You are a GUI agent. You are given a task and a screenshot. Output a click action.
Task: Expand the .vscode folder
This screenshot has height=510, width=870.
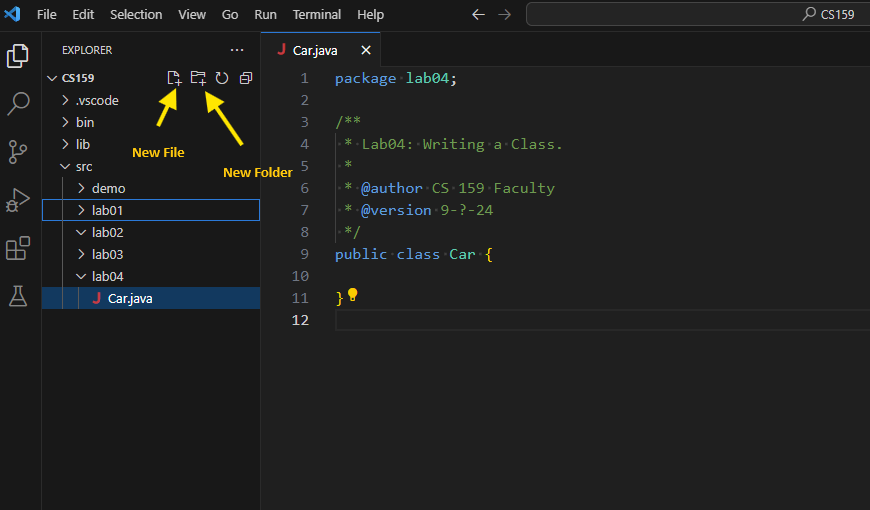coord(97,100)
